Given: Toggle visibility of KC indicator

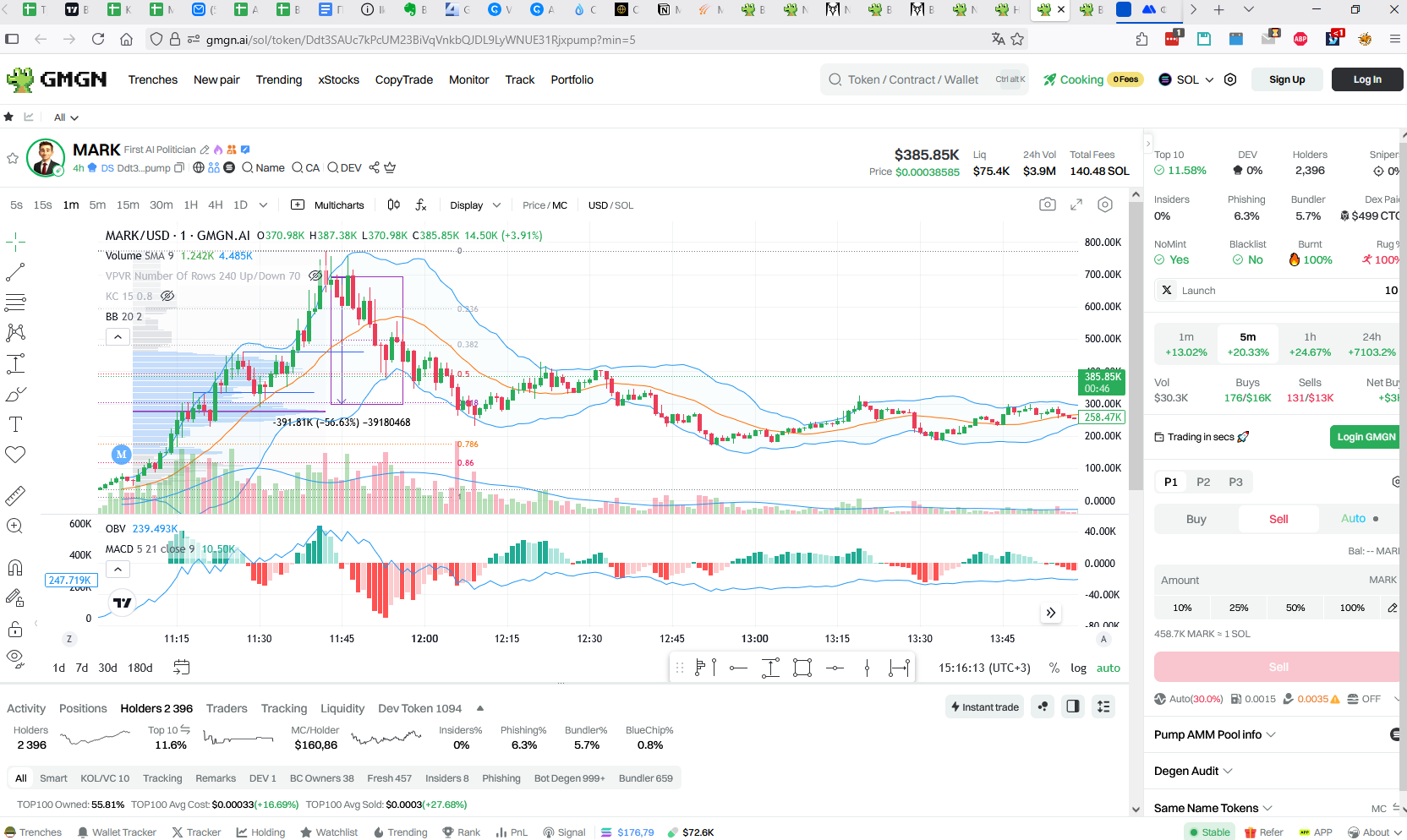Looking at the screenshot, I should [167, 296].
